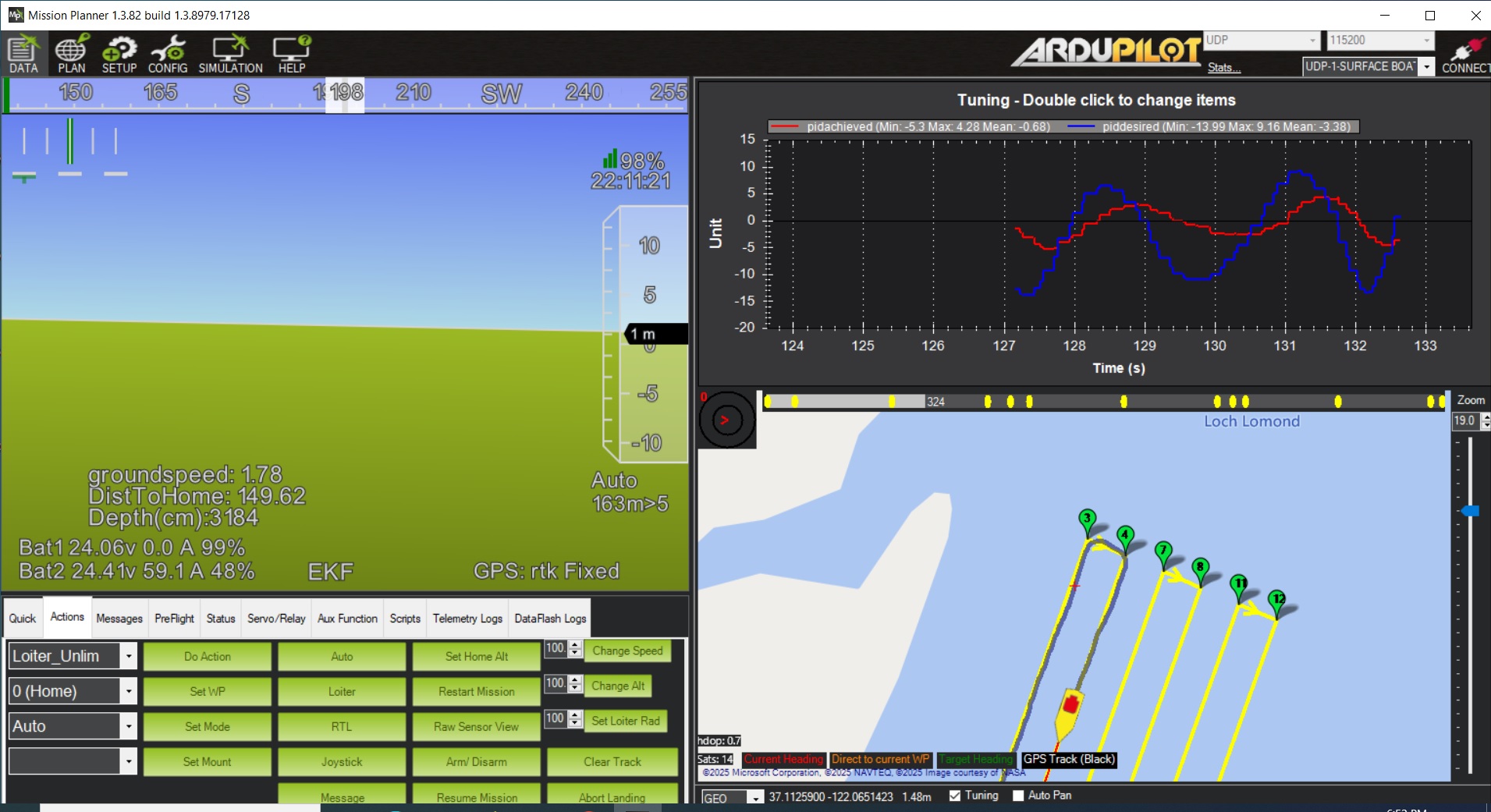
Task: Click the Loiter button
Action: 342,692
